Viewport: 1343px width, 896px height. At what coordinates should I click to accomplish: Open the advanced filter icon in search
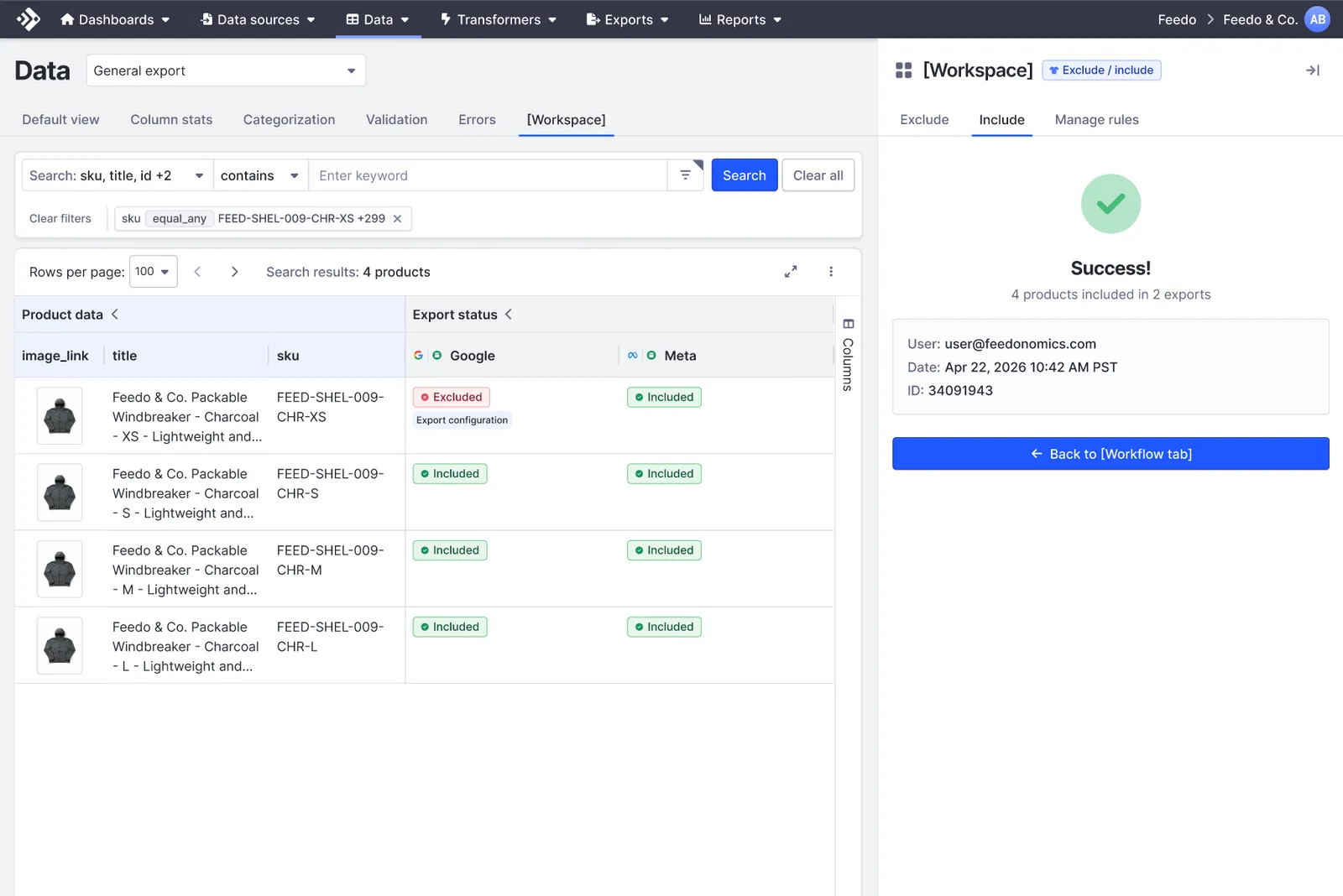click(x=686, y=175)
